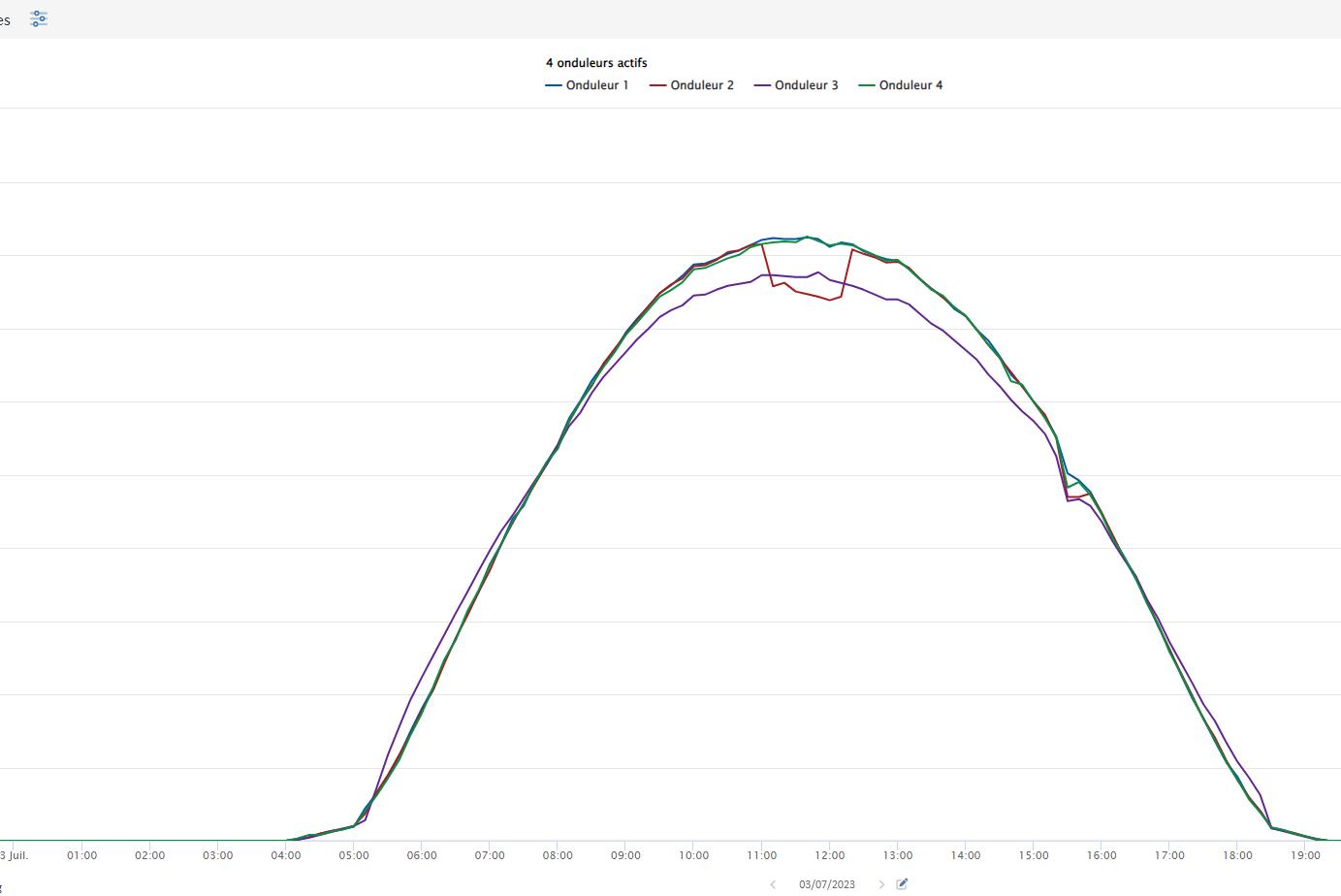This screenshot has width=1341, height=896.
Task: Click the 01:00 axis label
Action: click(81, 855)
